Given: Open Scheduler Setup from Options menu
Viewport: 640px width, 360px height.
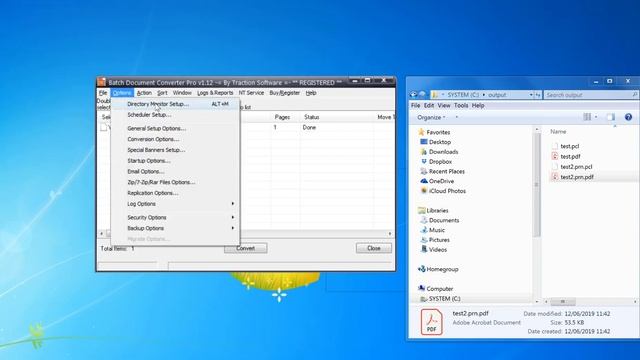Looking at the screenshot, I should (176, 115).
